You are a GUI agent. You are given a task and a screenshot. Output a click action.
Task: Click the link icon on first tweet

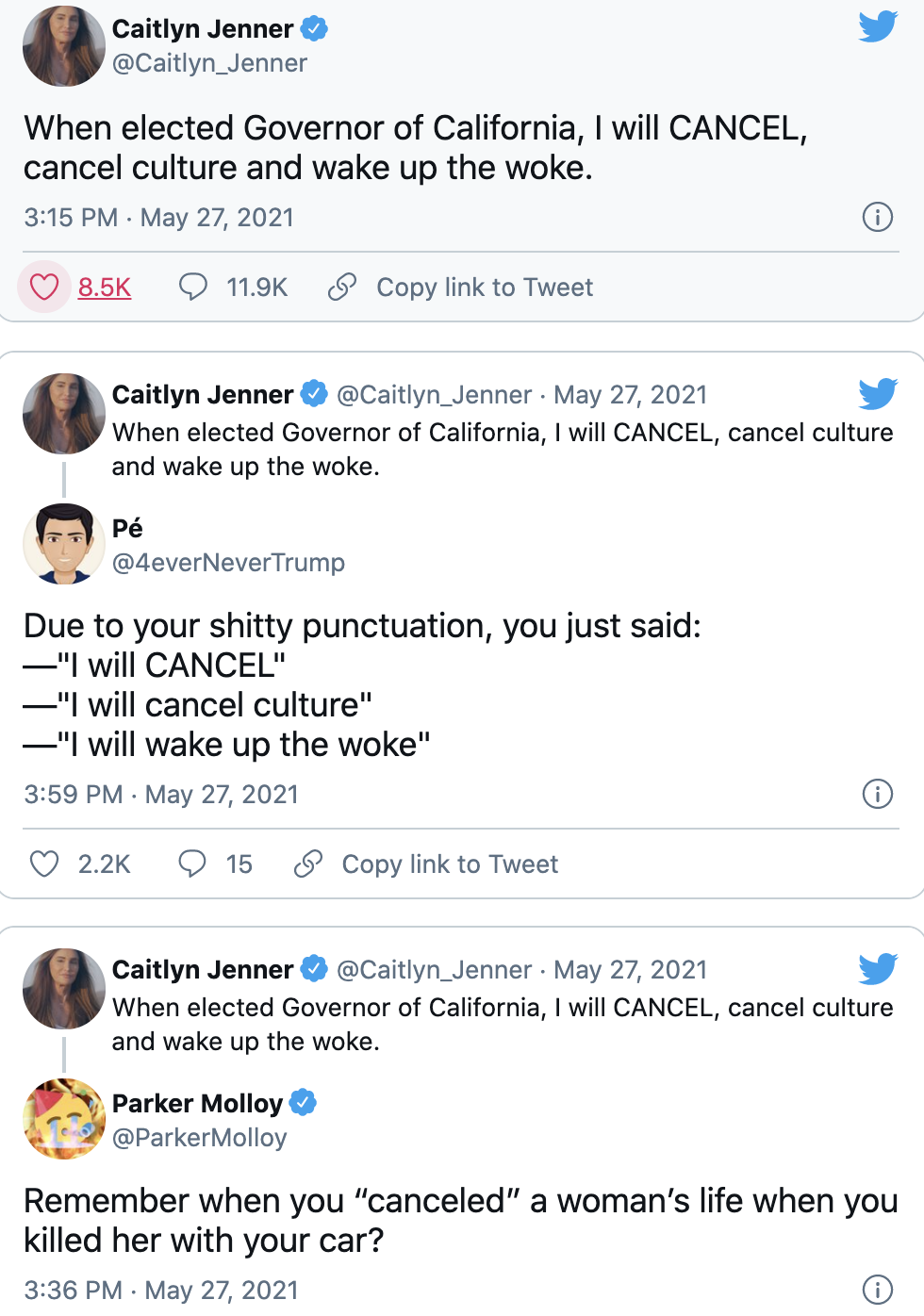tap(342, 287)
